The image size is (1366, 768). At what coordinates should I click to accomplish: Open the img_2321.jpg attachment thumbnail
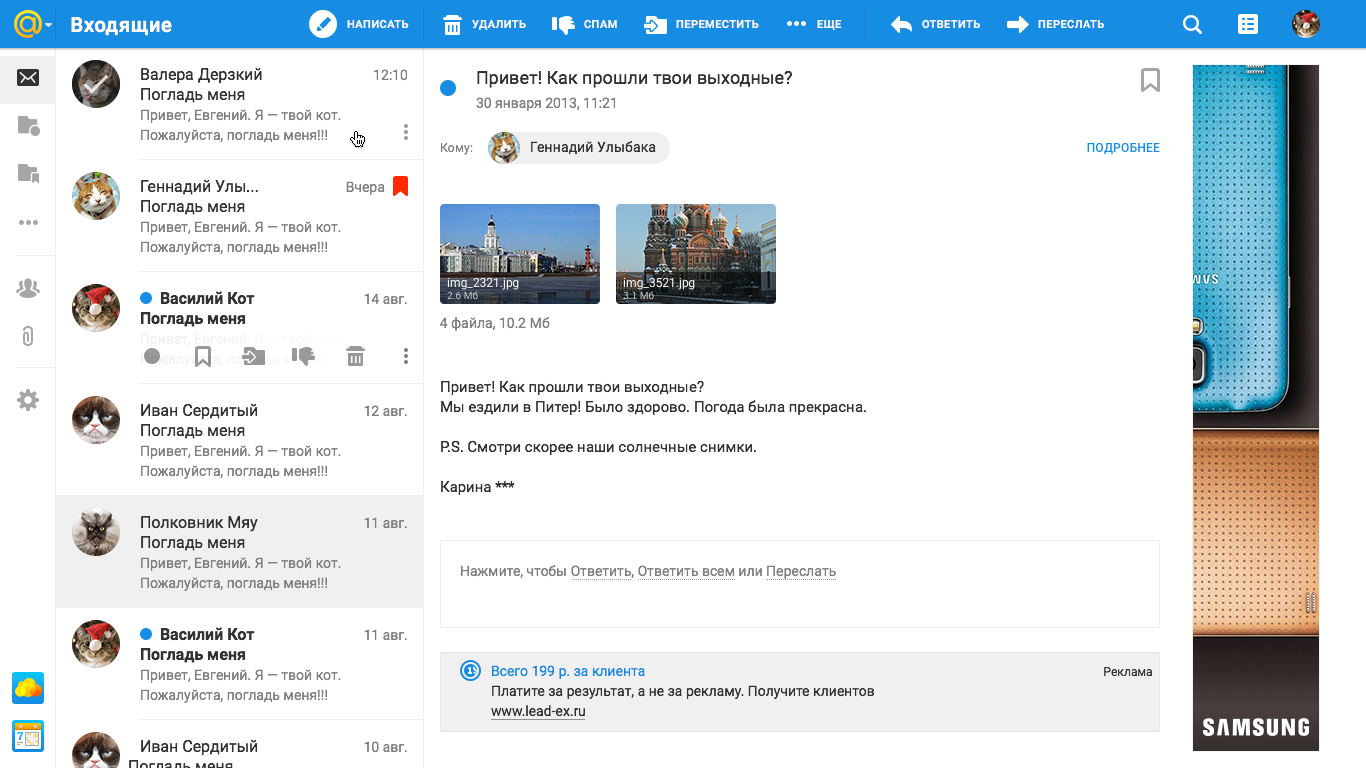(519, 253)
